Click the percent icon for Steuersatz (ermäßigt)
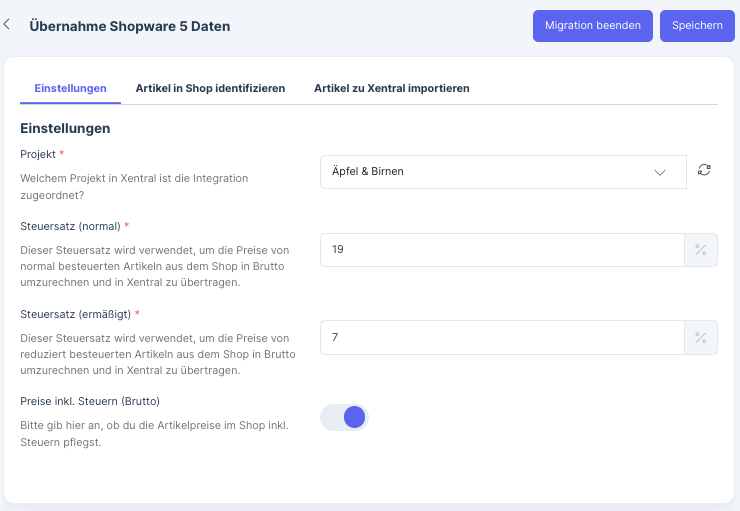The image size is (740, 511). (701, 338)
